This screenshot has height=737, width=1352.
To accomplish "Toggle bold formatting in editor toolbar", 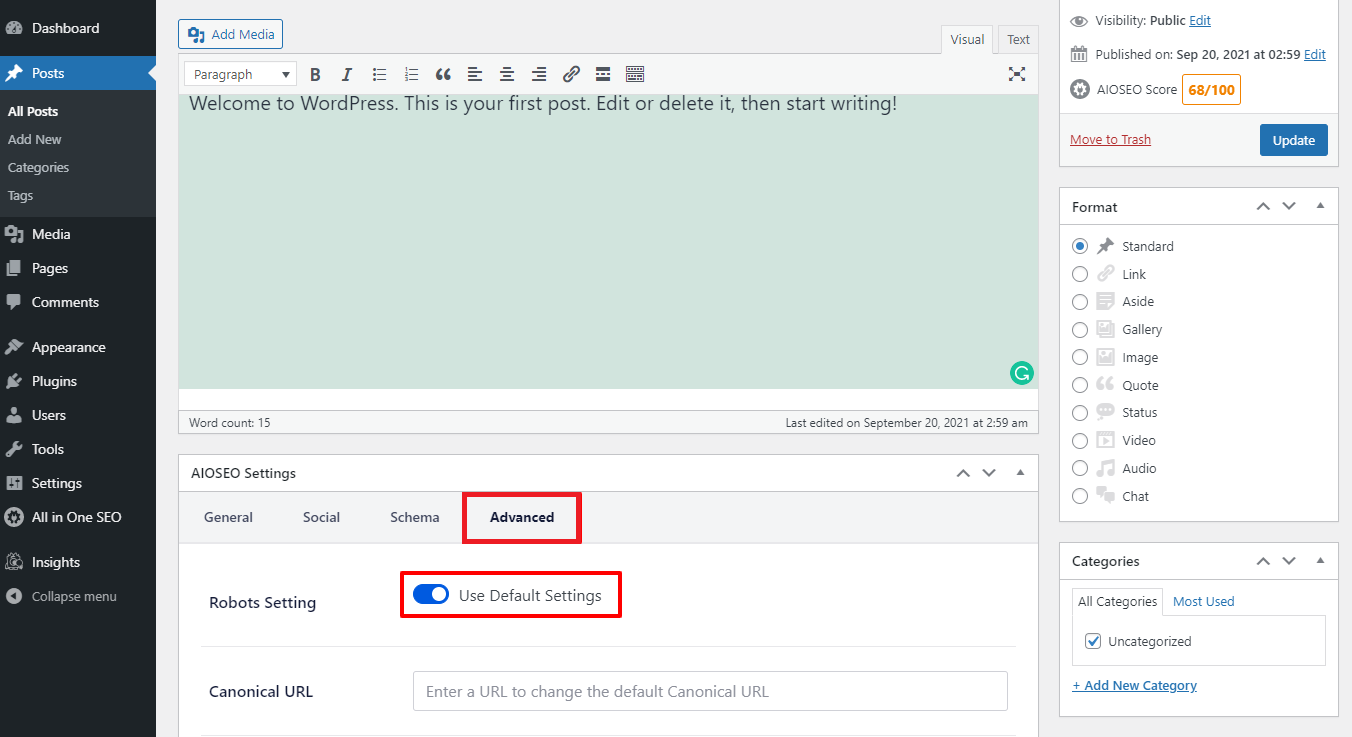I will pos(315,74).
